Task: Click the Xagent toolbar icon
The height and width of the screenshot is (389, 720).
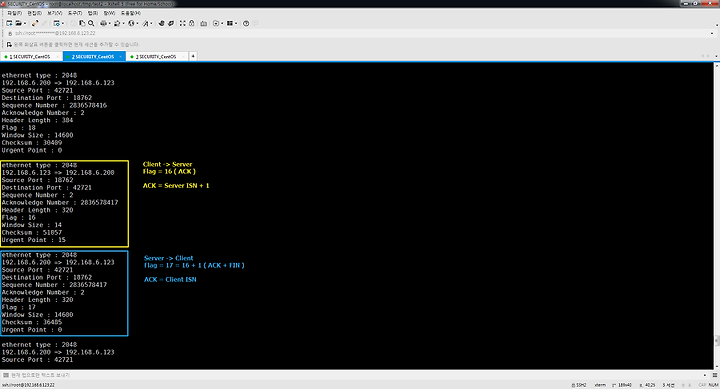Action: coord(171,23)
